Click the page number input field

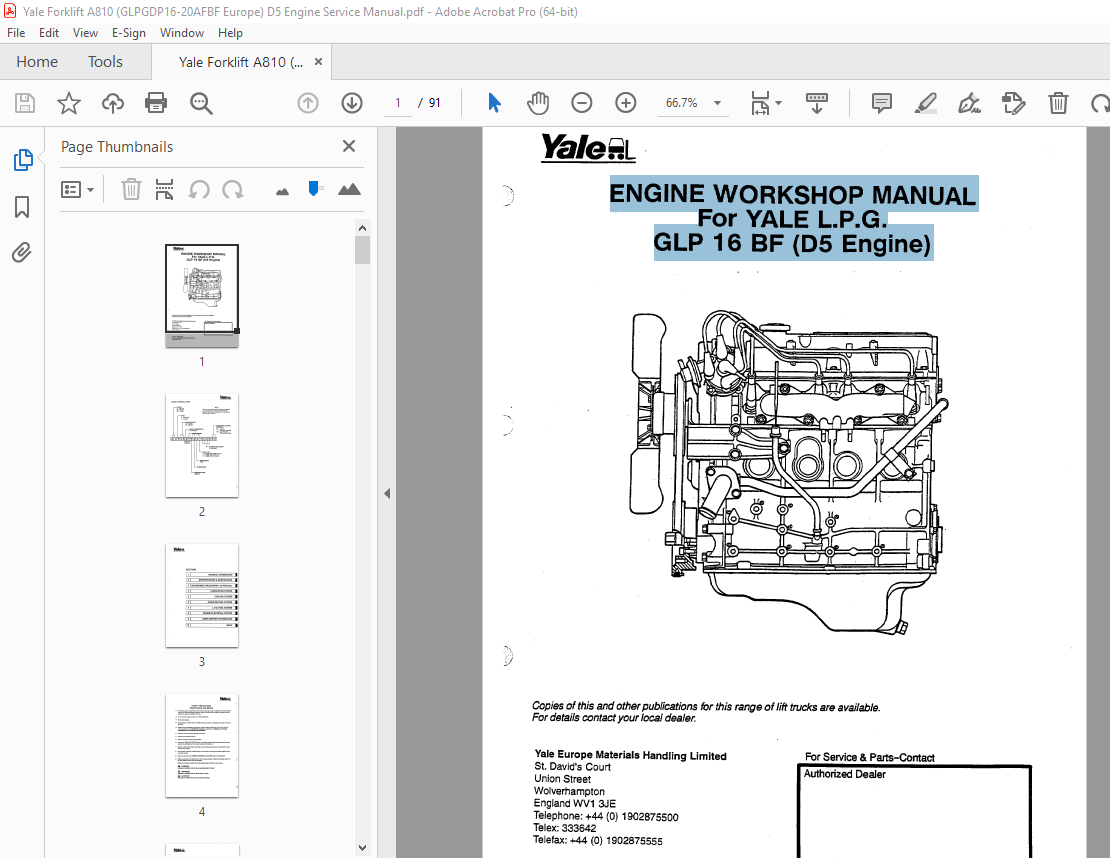398,103
